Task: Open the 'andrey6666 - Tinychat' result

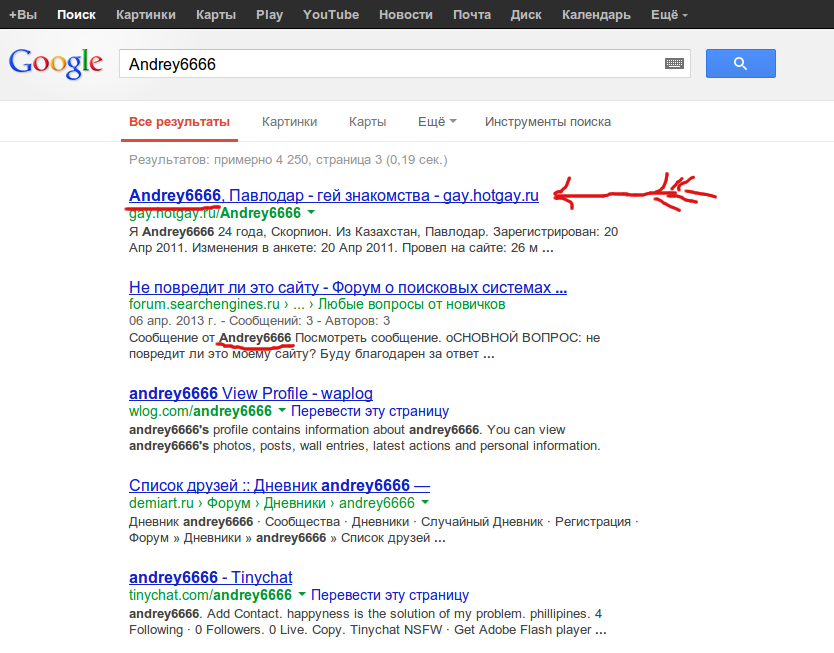Action: click(x=211, y=577)
